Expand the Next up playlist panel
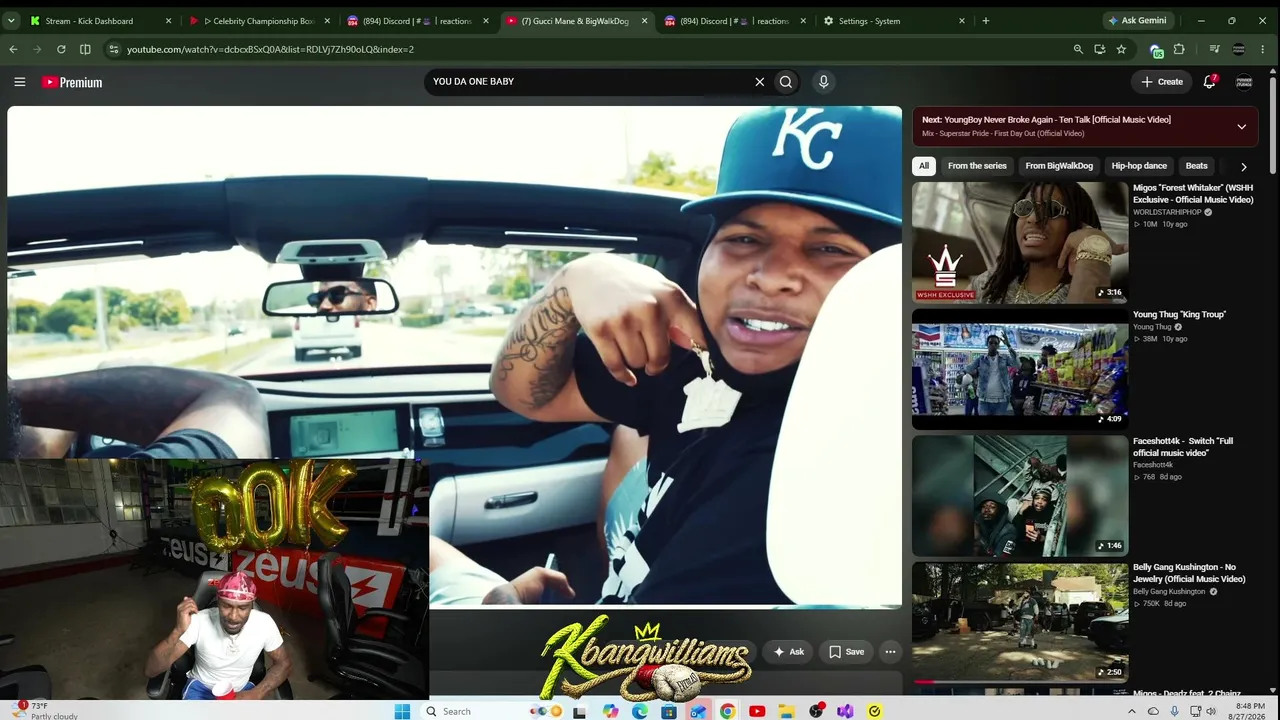Image resolution: width=1280 pixels, height=720 pixels. point(1241,126)
